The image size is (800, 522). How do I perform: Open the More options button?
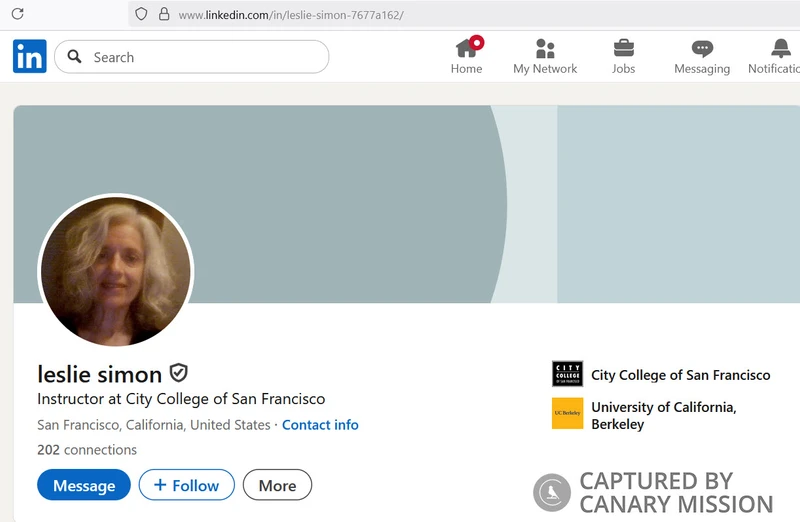277,485
